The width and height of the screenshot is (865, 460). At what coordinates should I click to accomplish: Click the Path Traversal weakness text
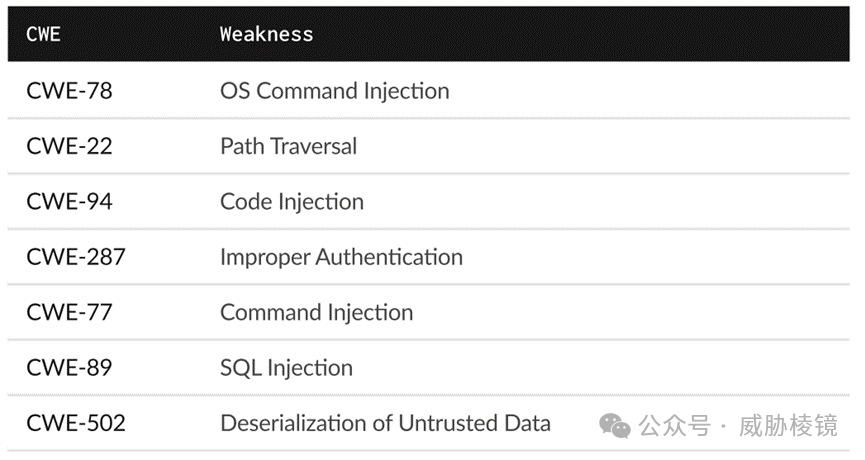[x=289, y=146]
